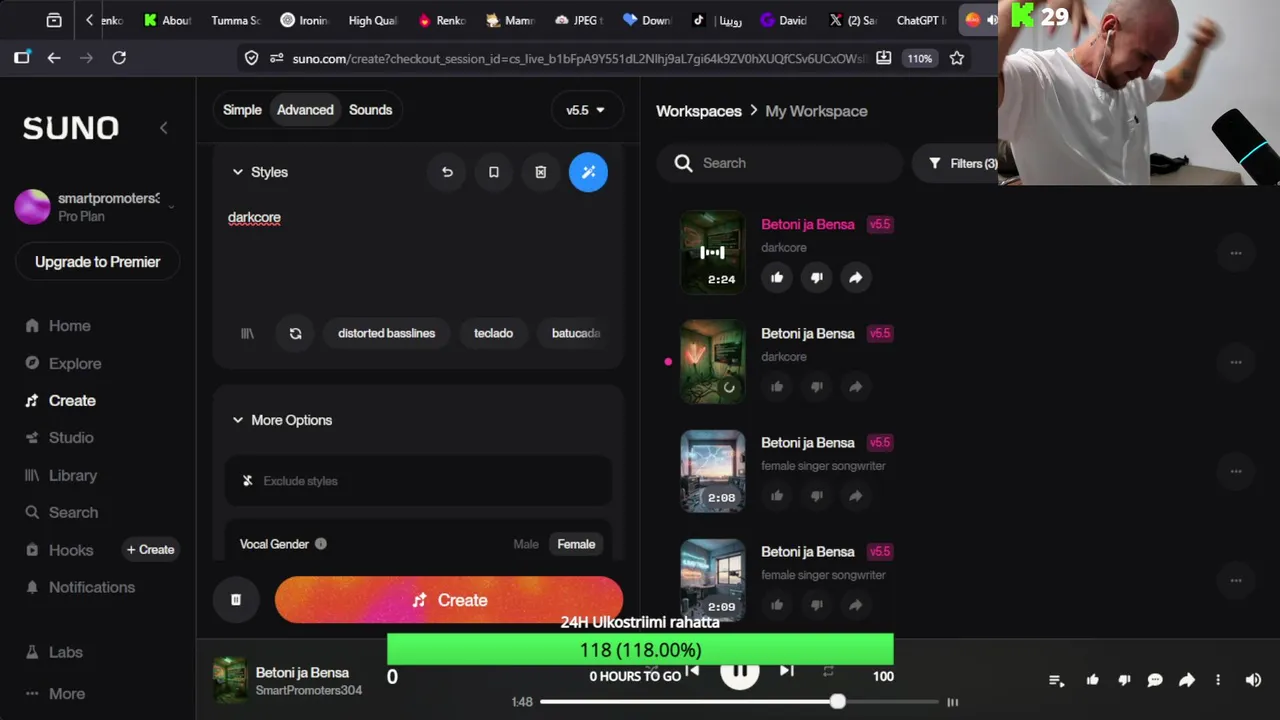Select Female vocal gender
The width and height of the screenshot is (1280, 720).
pyautogui.click(x=576, y=544)
